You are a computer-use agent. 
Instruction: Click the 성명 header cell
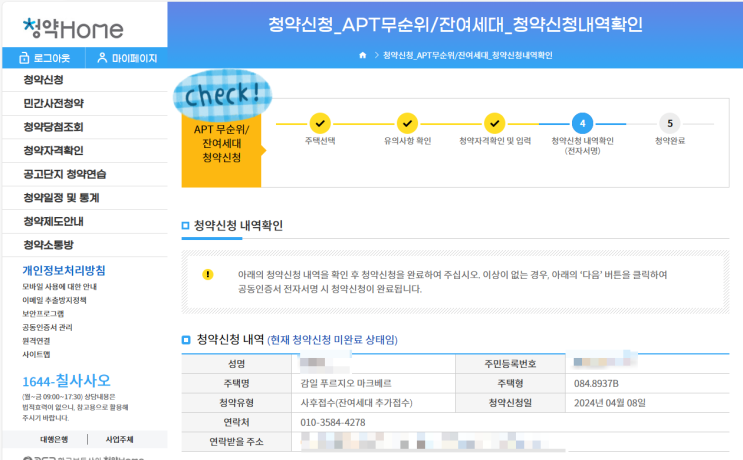point(236,364)
